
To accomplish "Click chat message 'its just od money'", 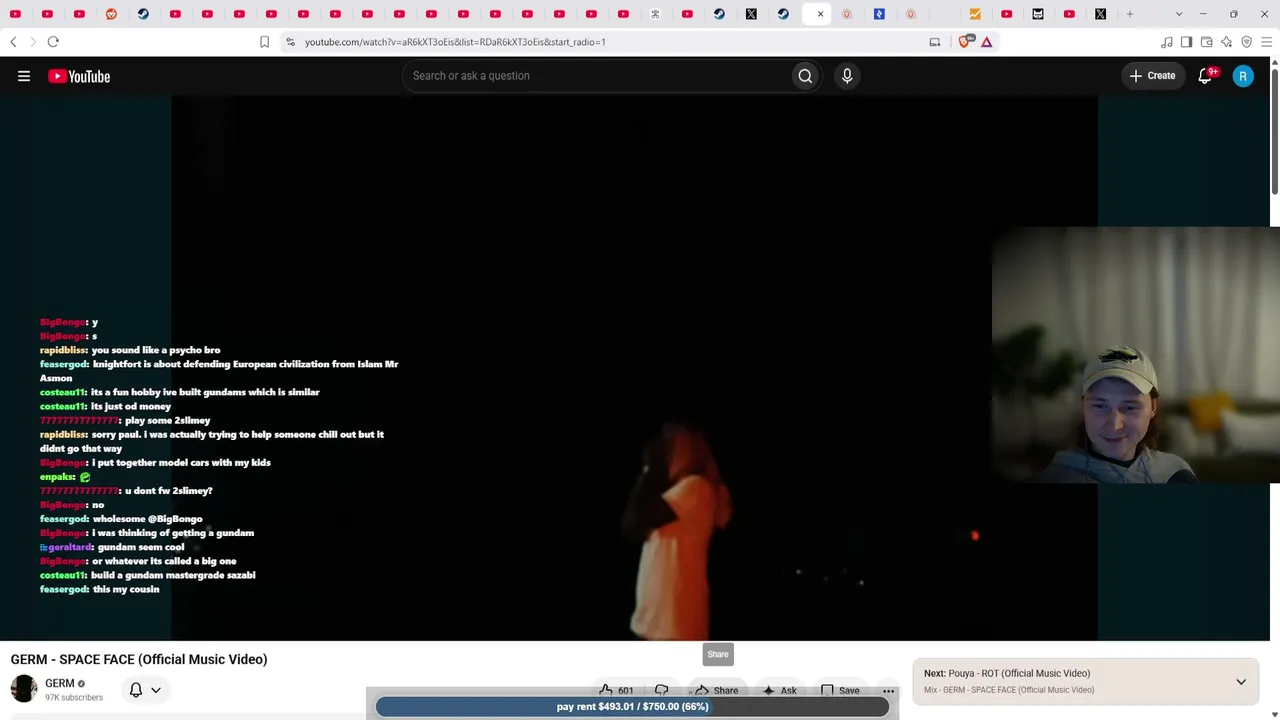I will [x=131, y=407].
